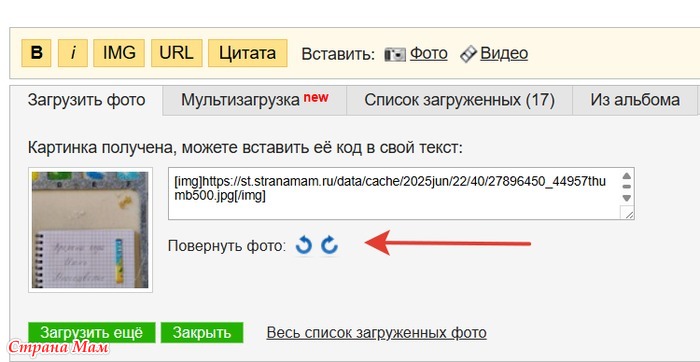Switch to the Загрузить фото tab
The width and height of the screenshot is (700, 362).
86,100
